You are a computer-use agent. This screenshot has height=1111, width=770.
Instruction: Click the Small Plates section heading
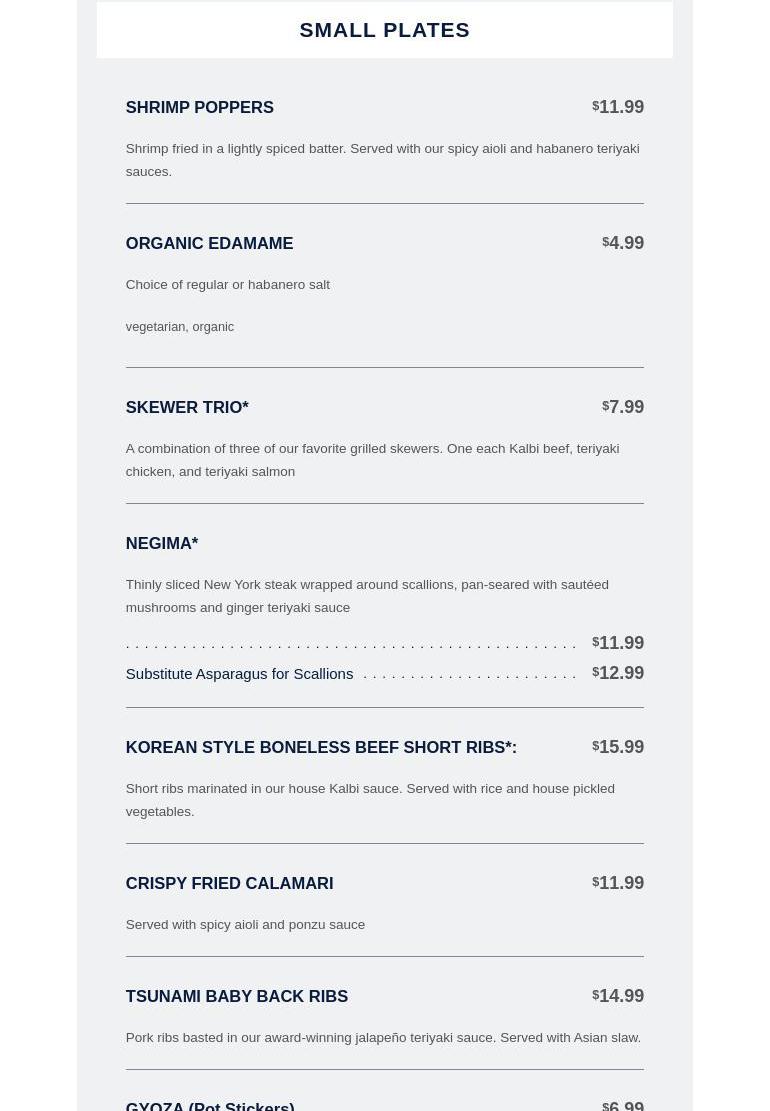(x=384, y=30)
